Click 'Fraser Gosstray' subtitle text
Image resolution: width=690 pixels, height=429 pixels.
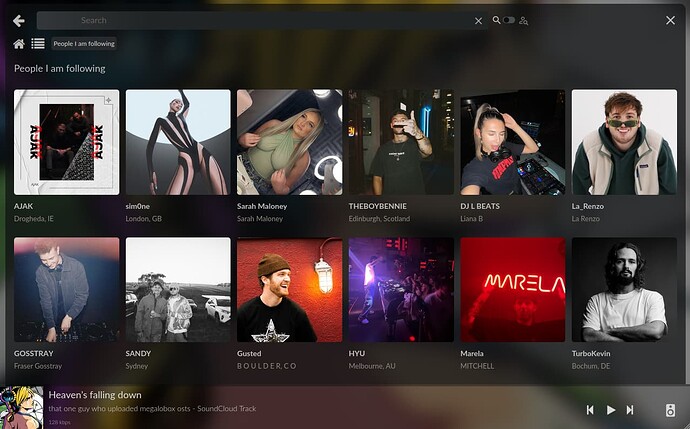pos(38,366)
